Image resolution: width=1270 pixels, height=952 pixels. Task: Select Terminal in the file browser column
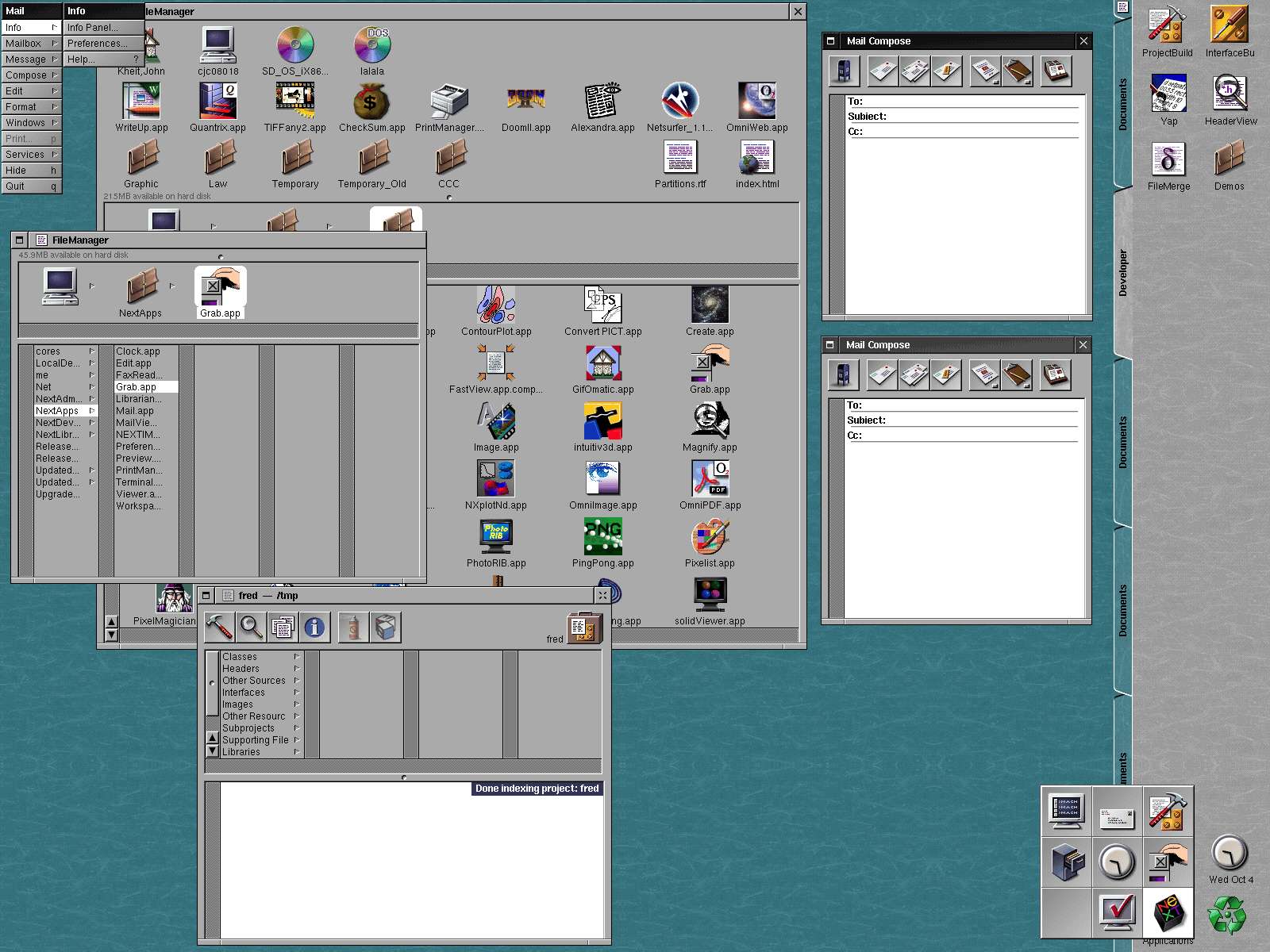(137, 482)
